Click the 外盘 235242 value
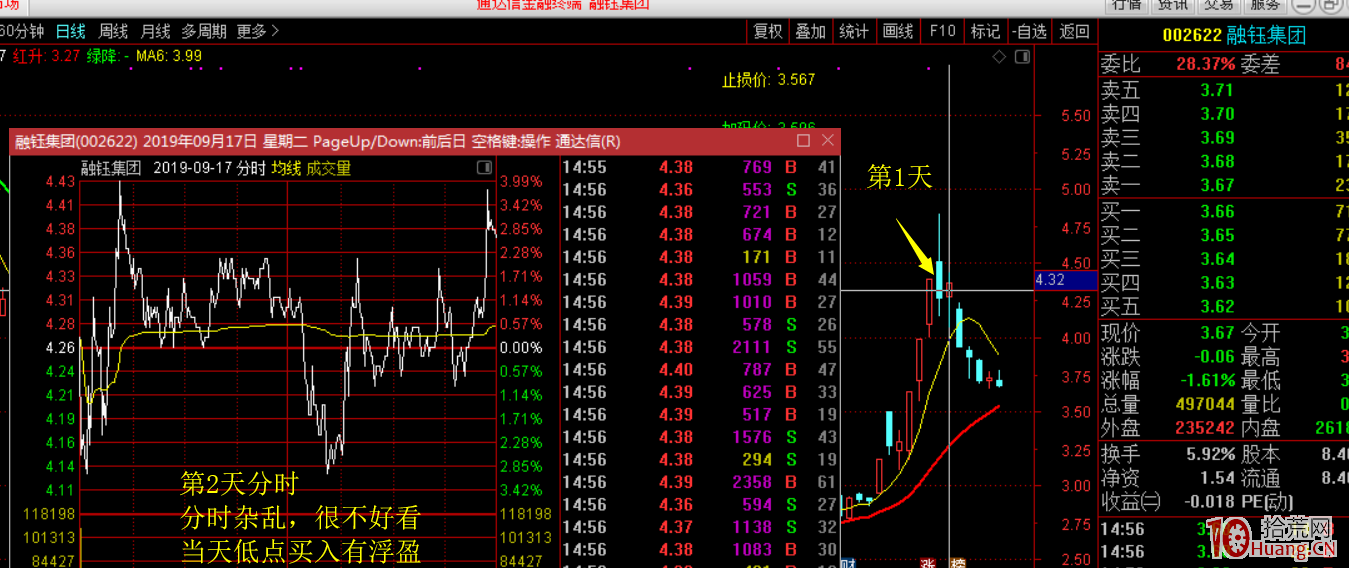Viewport: 1349px width, 568px height. tap(1204, 428)
